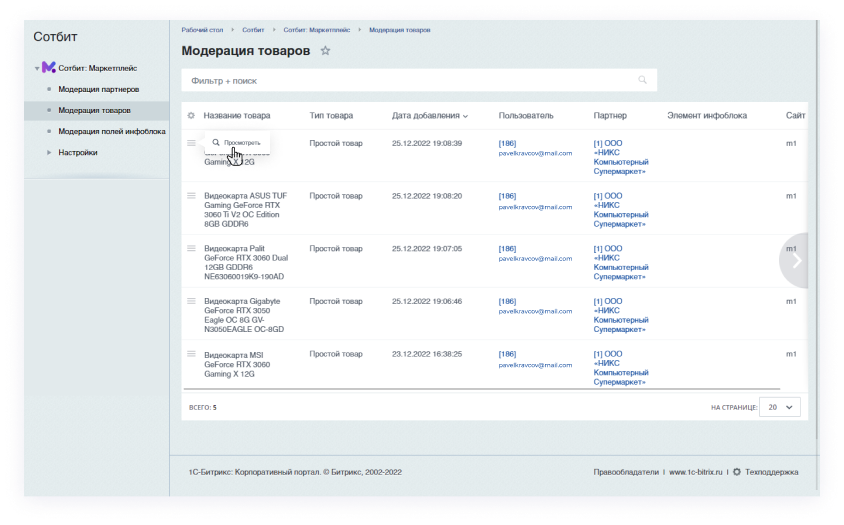Open row menu for Gigabyte GeForce RTX 3050
Image resolution: width=844 pixels, height=525 pixels.
[191, 301]
